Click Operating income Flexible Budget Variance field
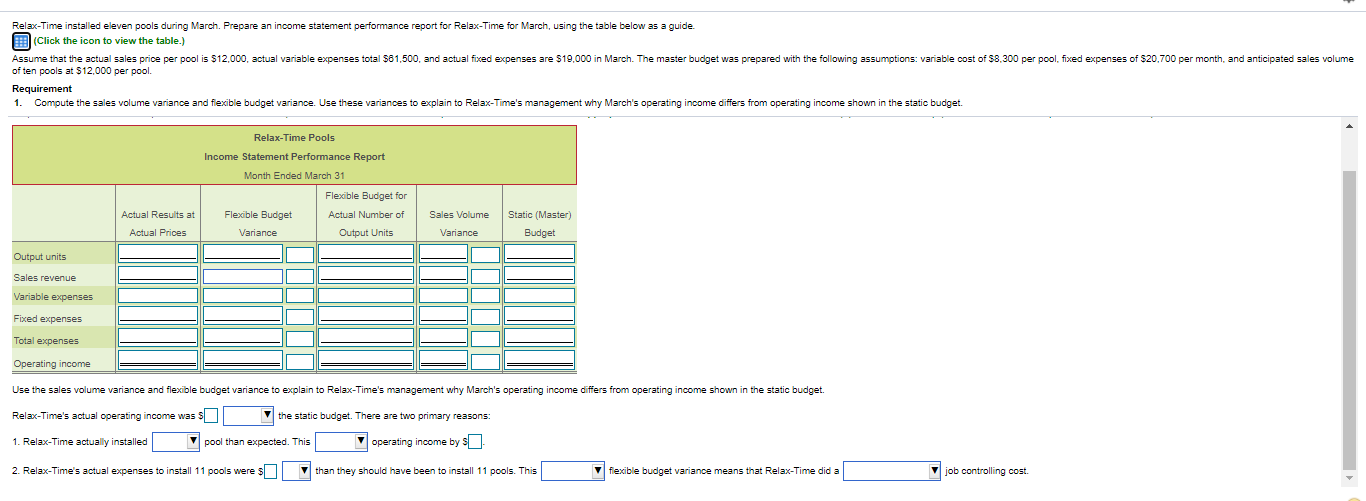The height and width of the screenshot is (501, 1366). point(243,360)
